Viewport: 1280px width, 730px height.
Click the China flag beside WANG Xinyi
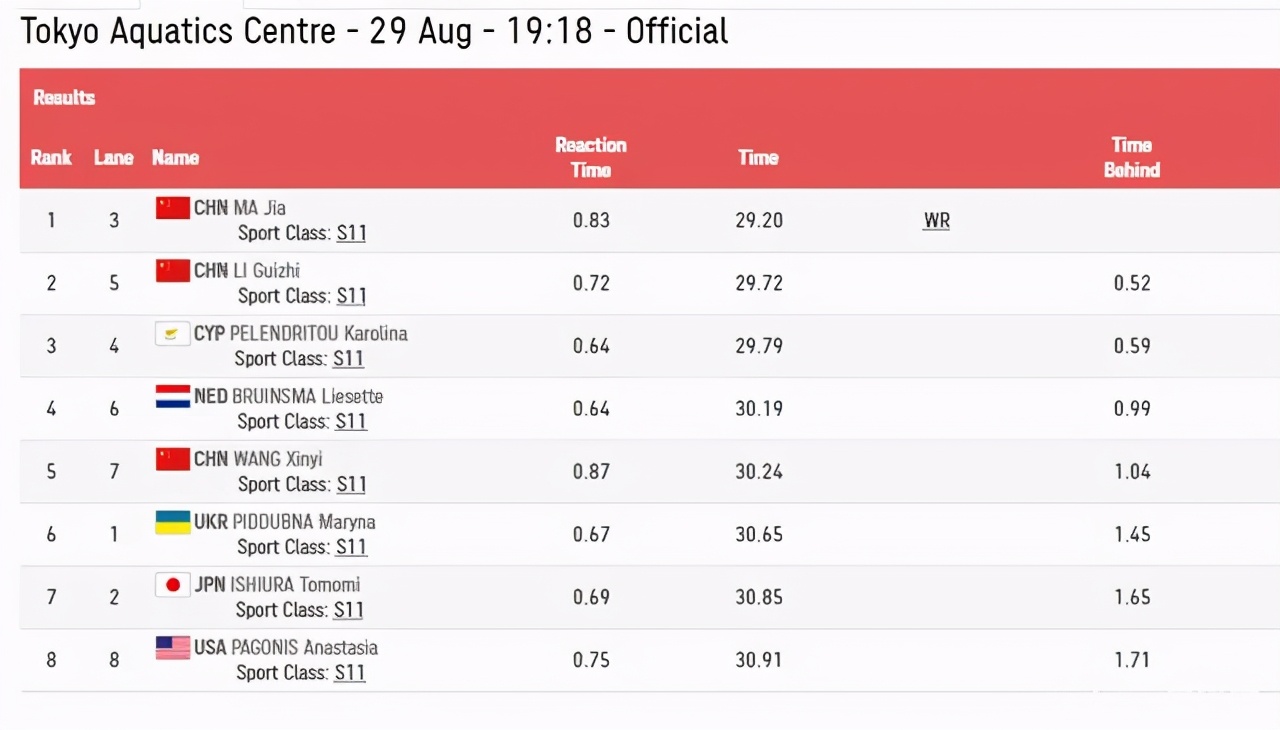tap(172, 459)
